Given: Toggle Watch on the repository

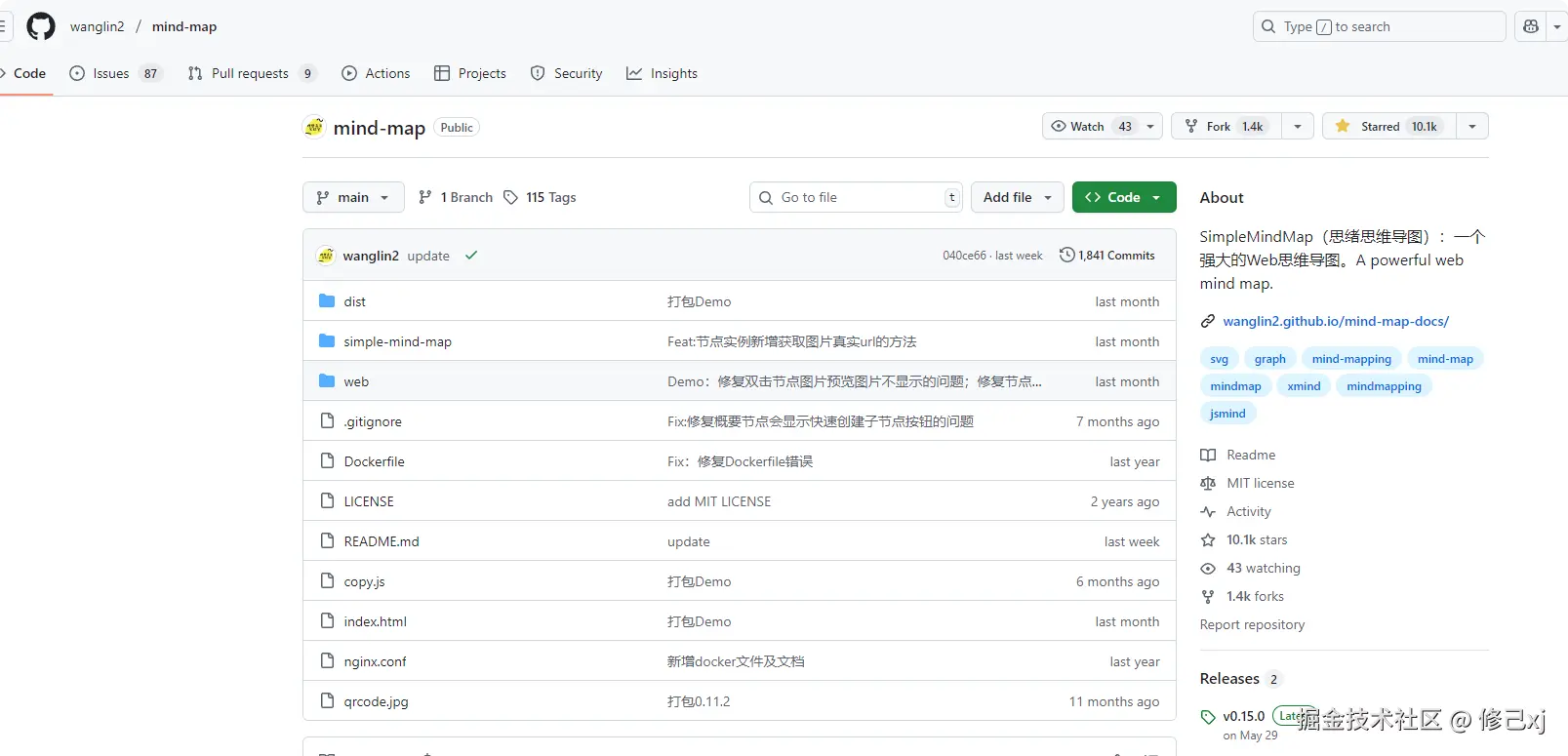Looking at the screenshot, I should coord(1092,126).
